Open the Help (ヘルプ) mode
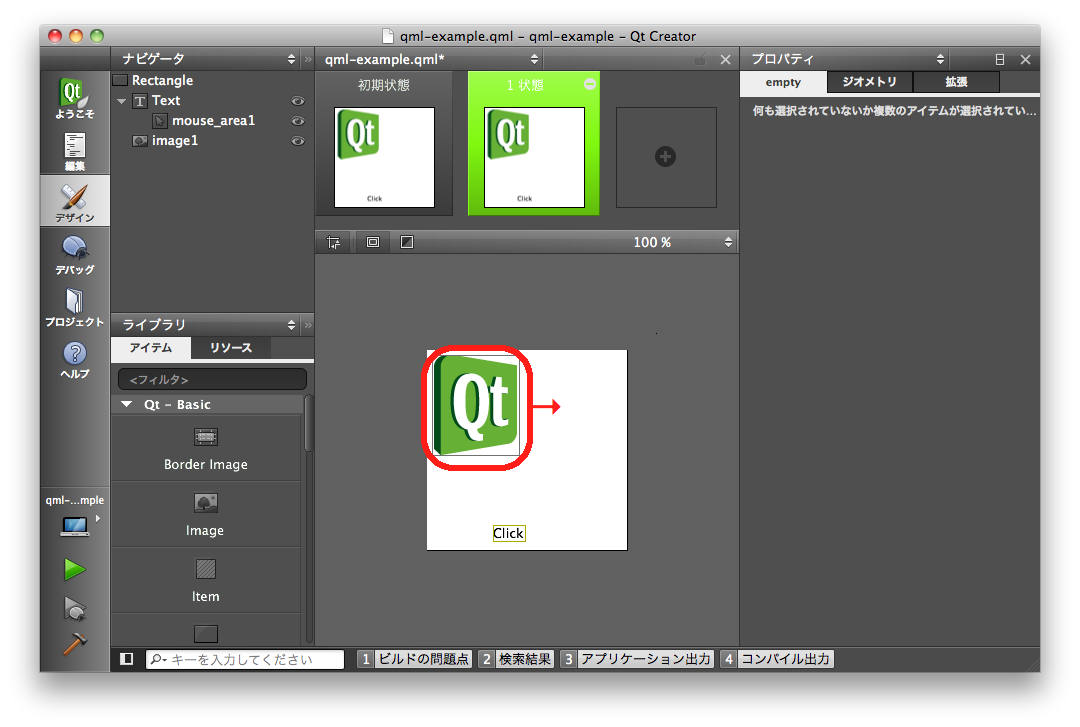The height and width of the screenshot is (727, 1080). click(x=74, y=358)
